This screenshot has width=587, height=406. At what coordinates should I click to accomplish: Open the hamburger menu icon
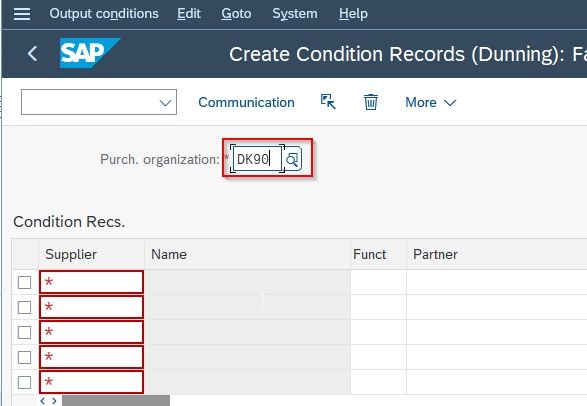22,14
